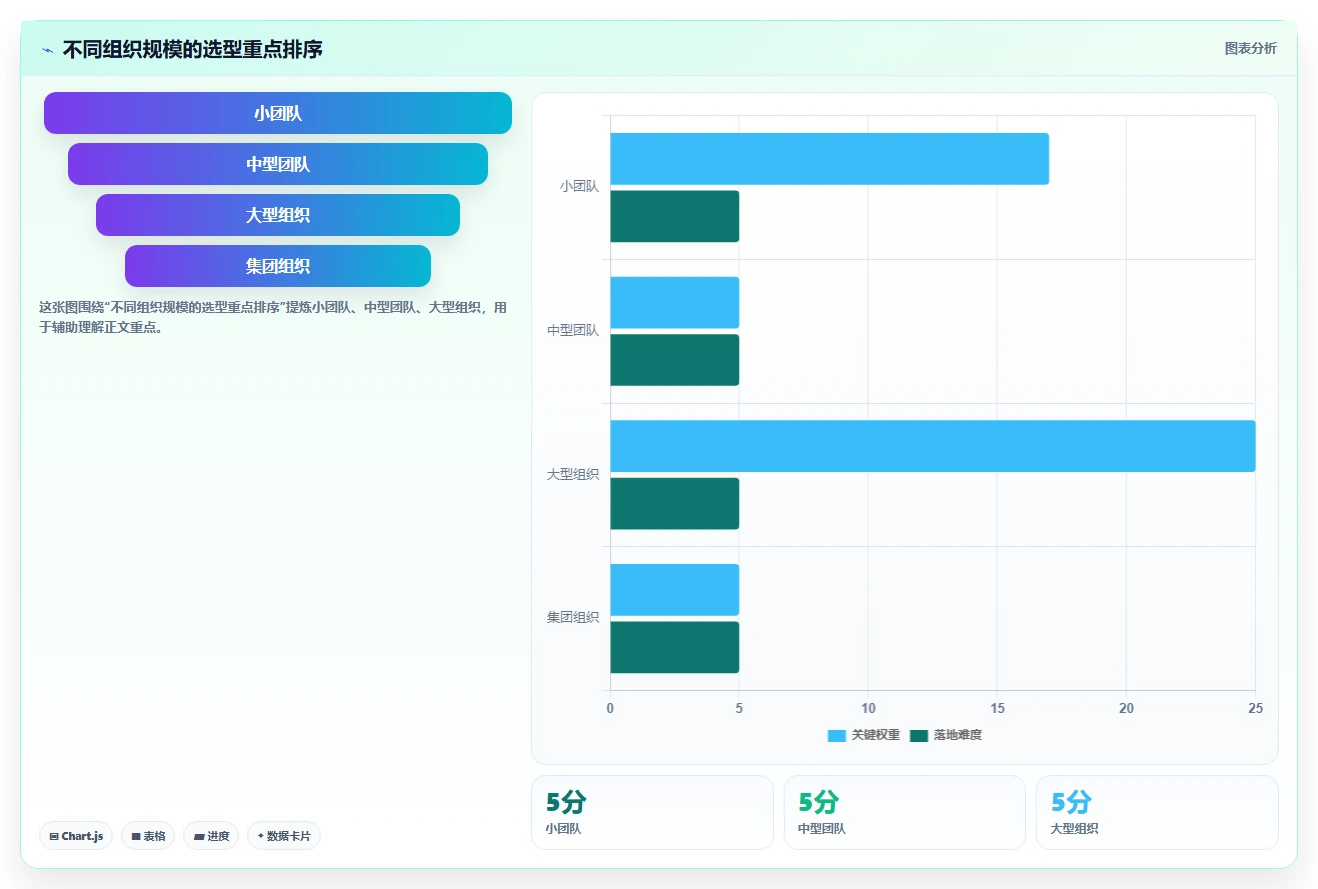
Task: Click the 数据卡片 tag chip
Action: pyautogui.click(x=284, y=836)
